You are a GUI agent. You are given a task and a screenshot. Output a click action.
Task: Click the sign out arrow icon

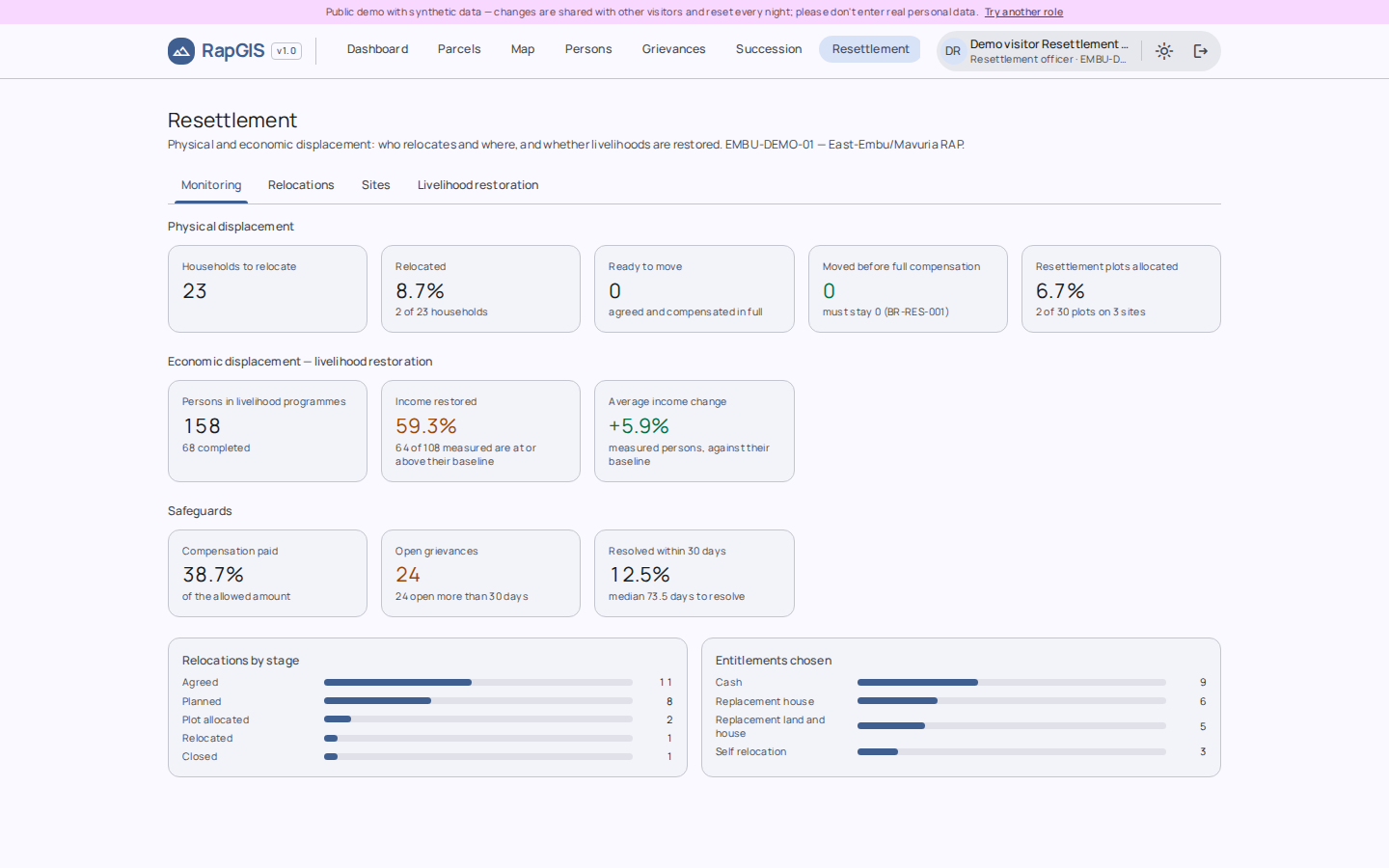1201,51
